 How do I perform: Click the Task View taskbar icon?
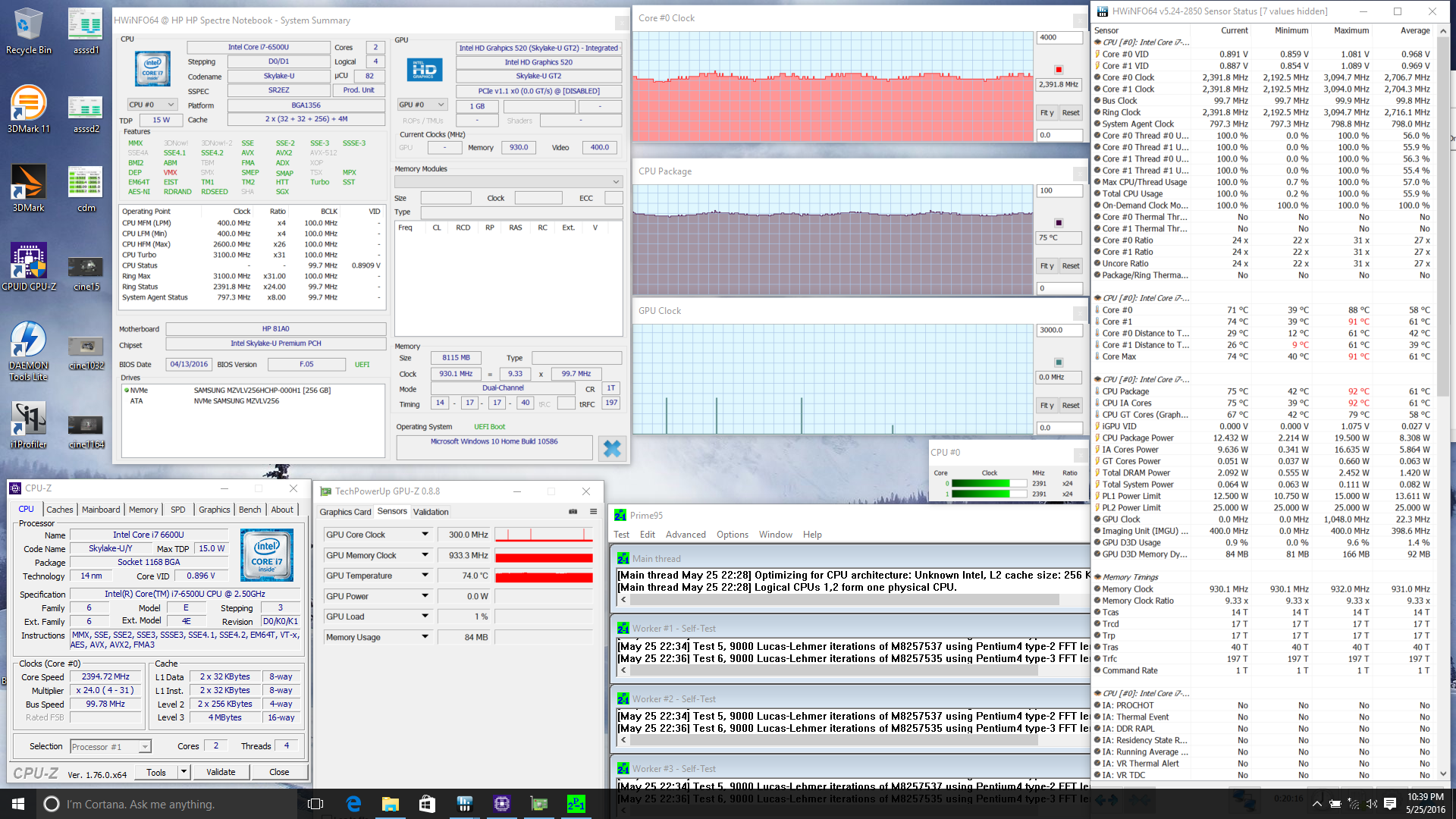(315, 804)
